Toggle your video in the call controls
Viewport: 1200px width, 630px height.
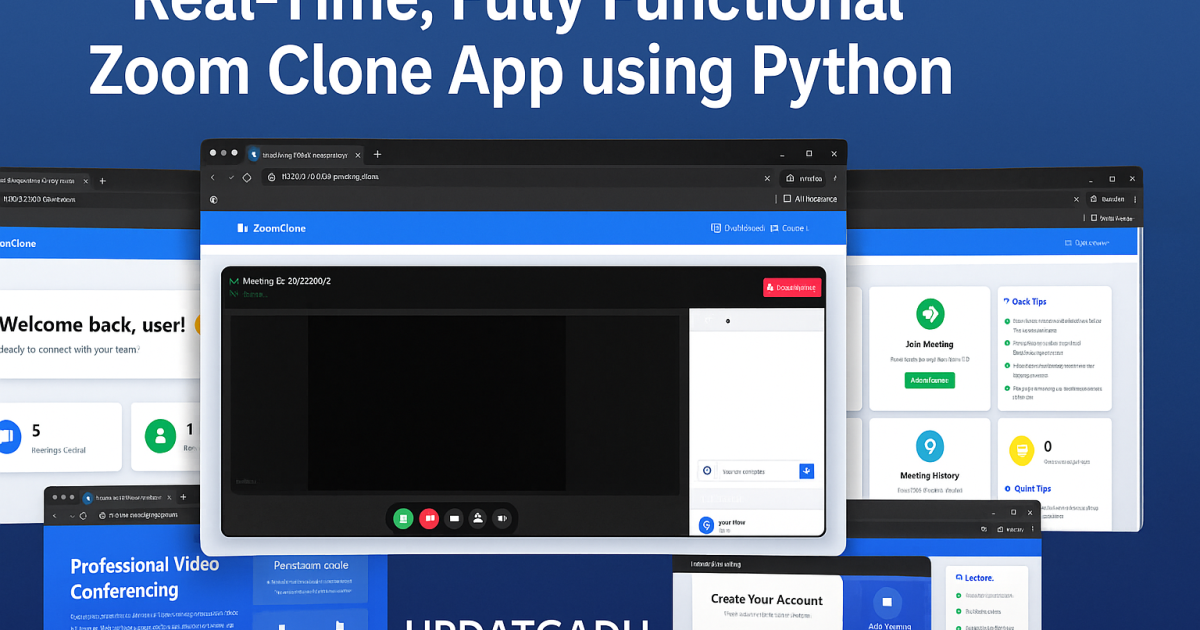pyautogui.click(x=454, y=519)
